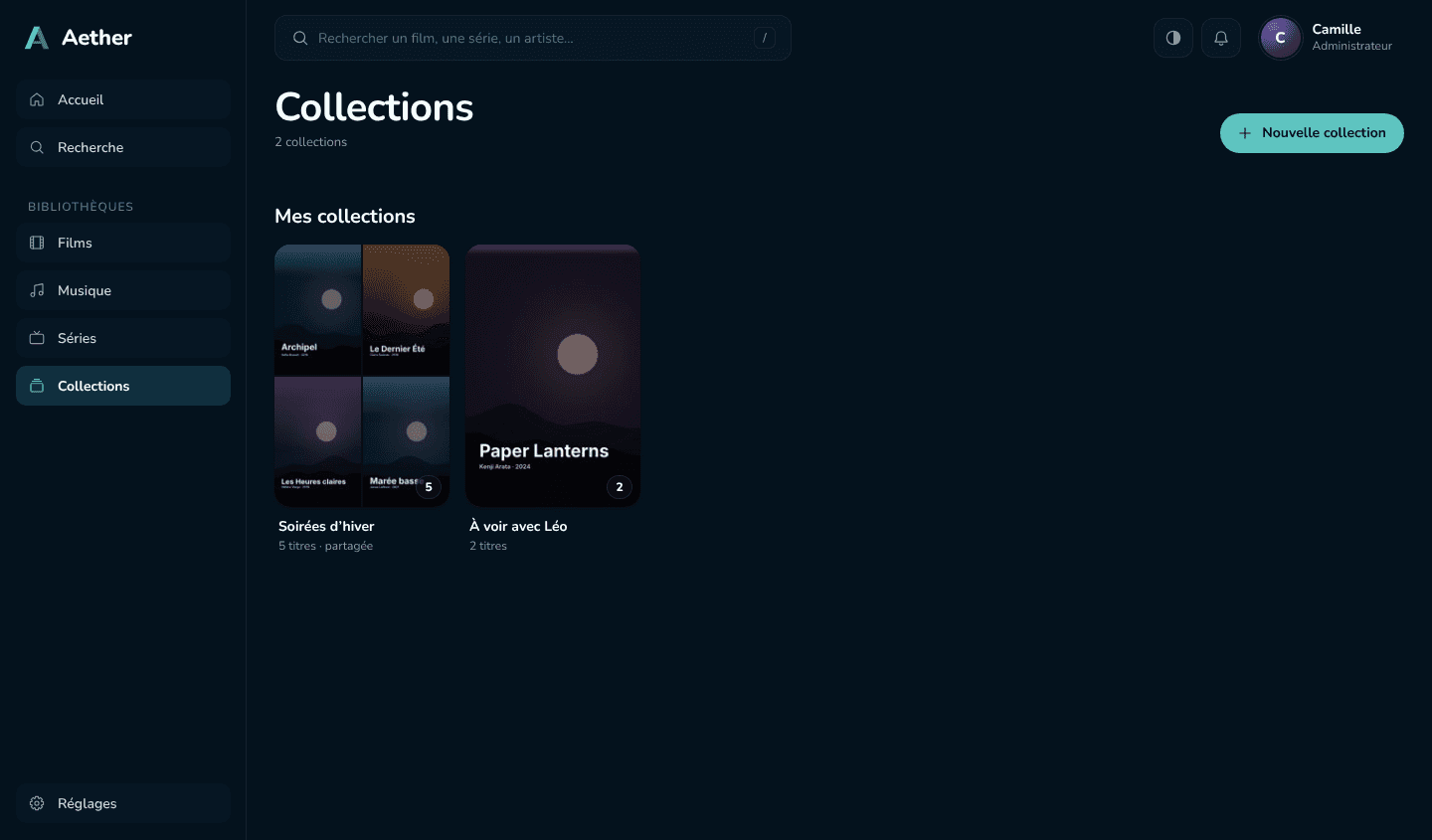1432x840 pixels.
Task: Click the magnifier icon beside Recherche
Action: (x=37, y=147)
